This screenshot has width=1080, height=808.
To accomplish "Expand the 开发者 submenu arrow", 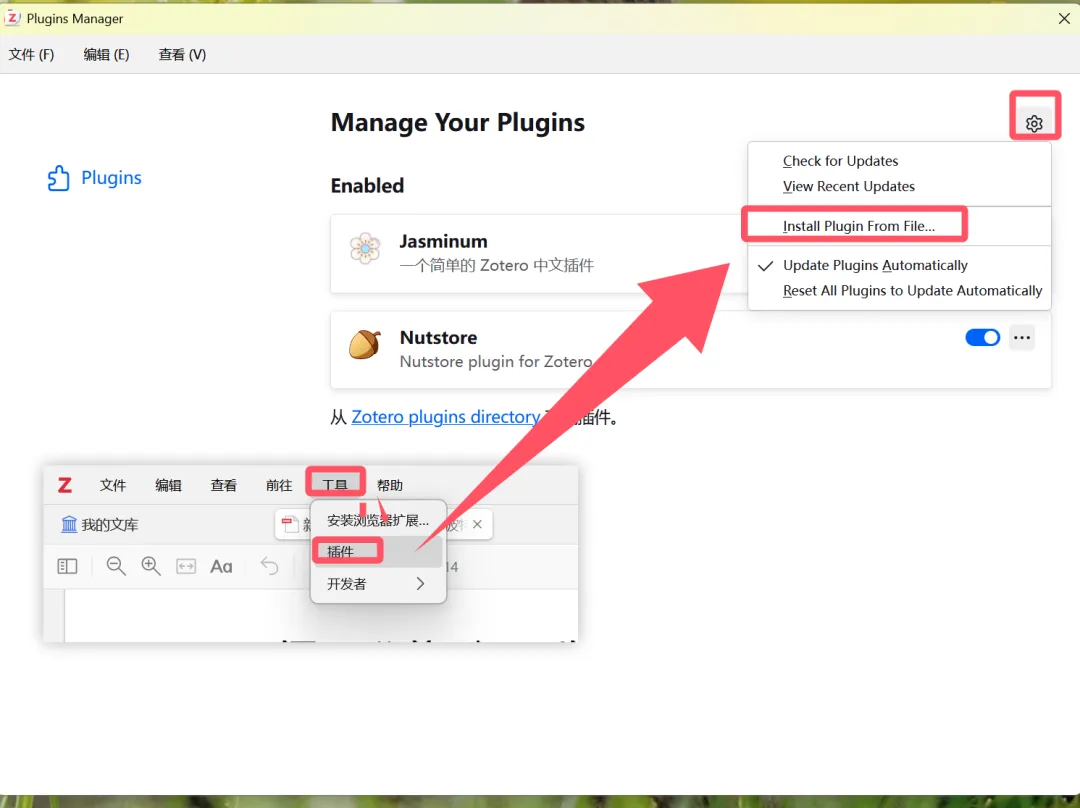I will 420,584.
